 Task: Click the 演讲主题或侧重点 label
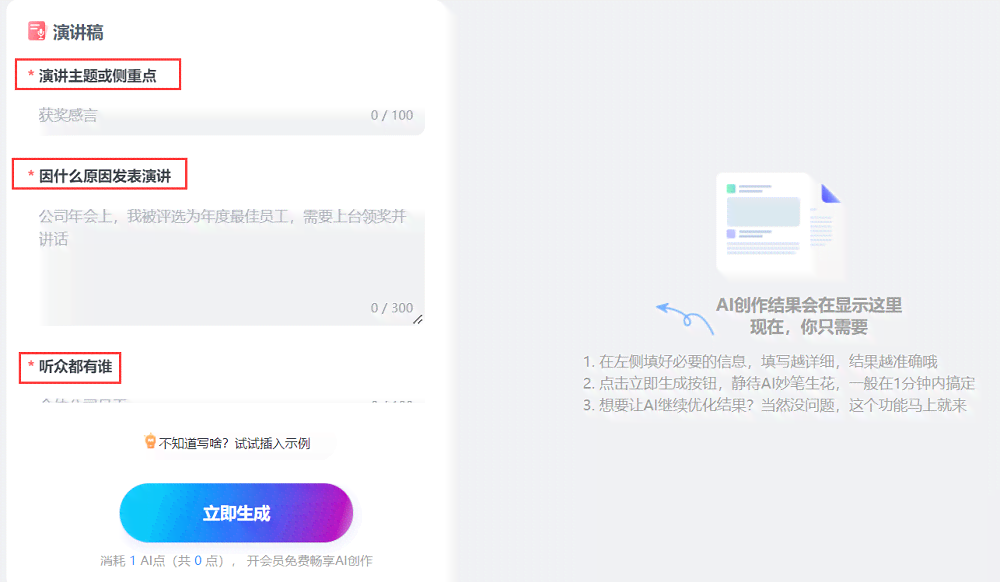click(x=97, y=76)
